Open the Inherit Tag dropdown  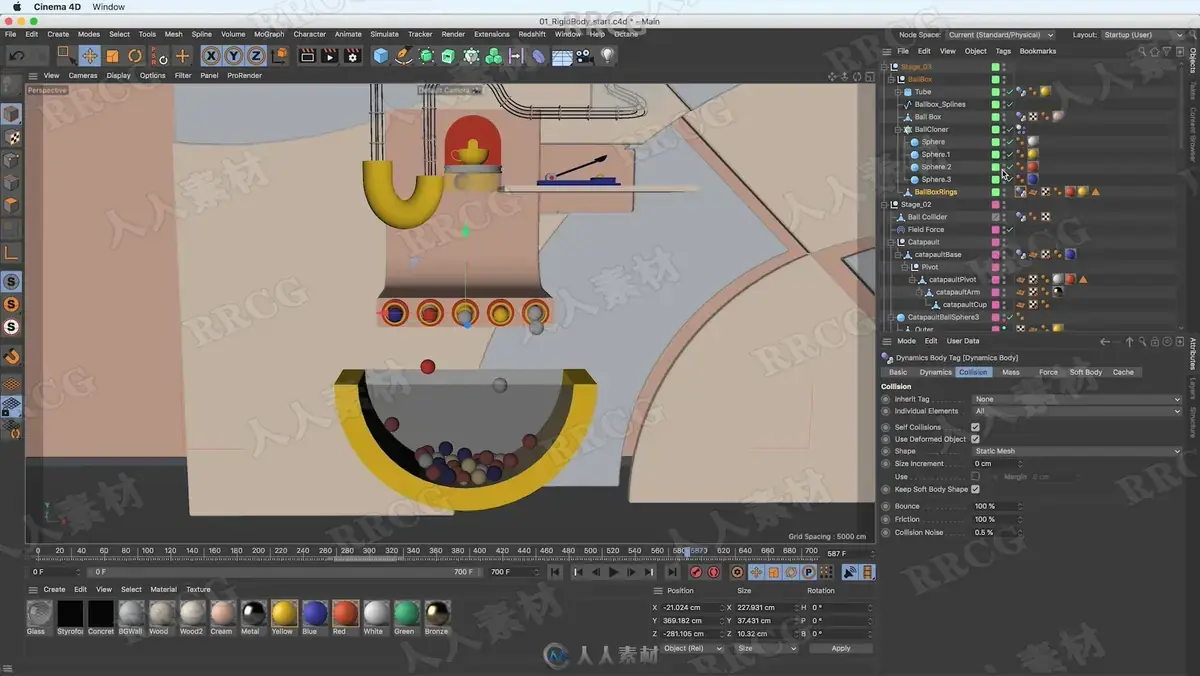(x=1077, y=399)
